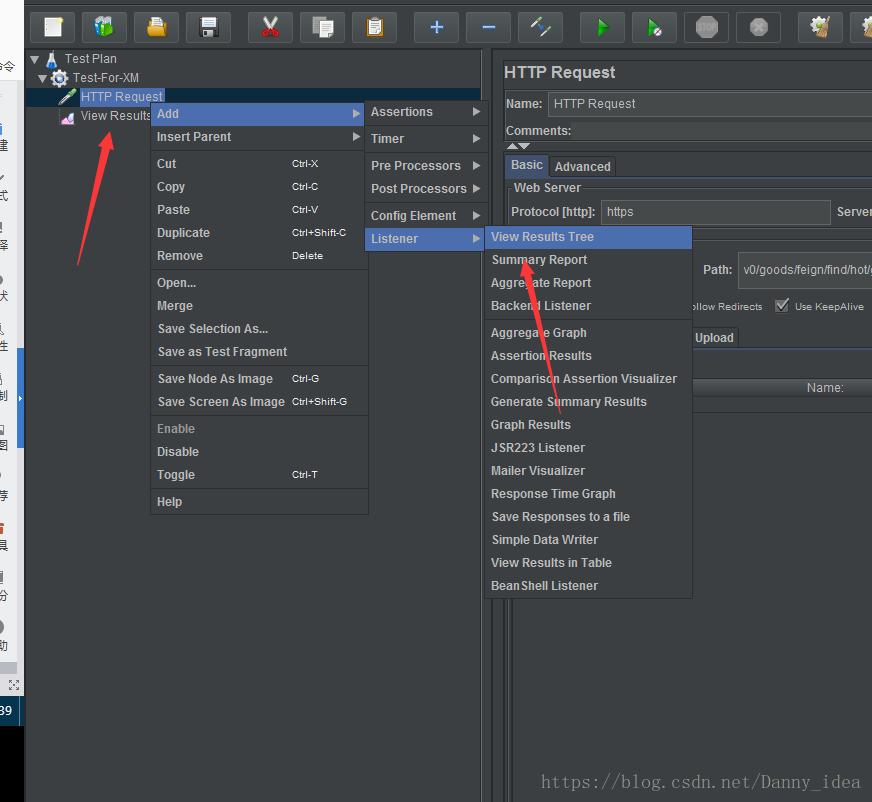The height and width of the screenshot is (802, 872).
Task: Click Duplicate in context menu
Action: pyautogui.click(x=259, y=233)
